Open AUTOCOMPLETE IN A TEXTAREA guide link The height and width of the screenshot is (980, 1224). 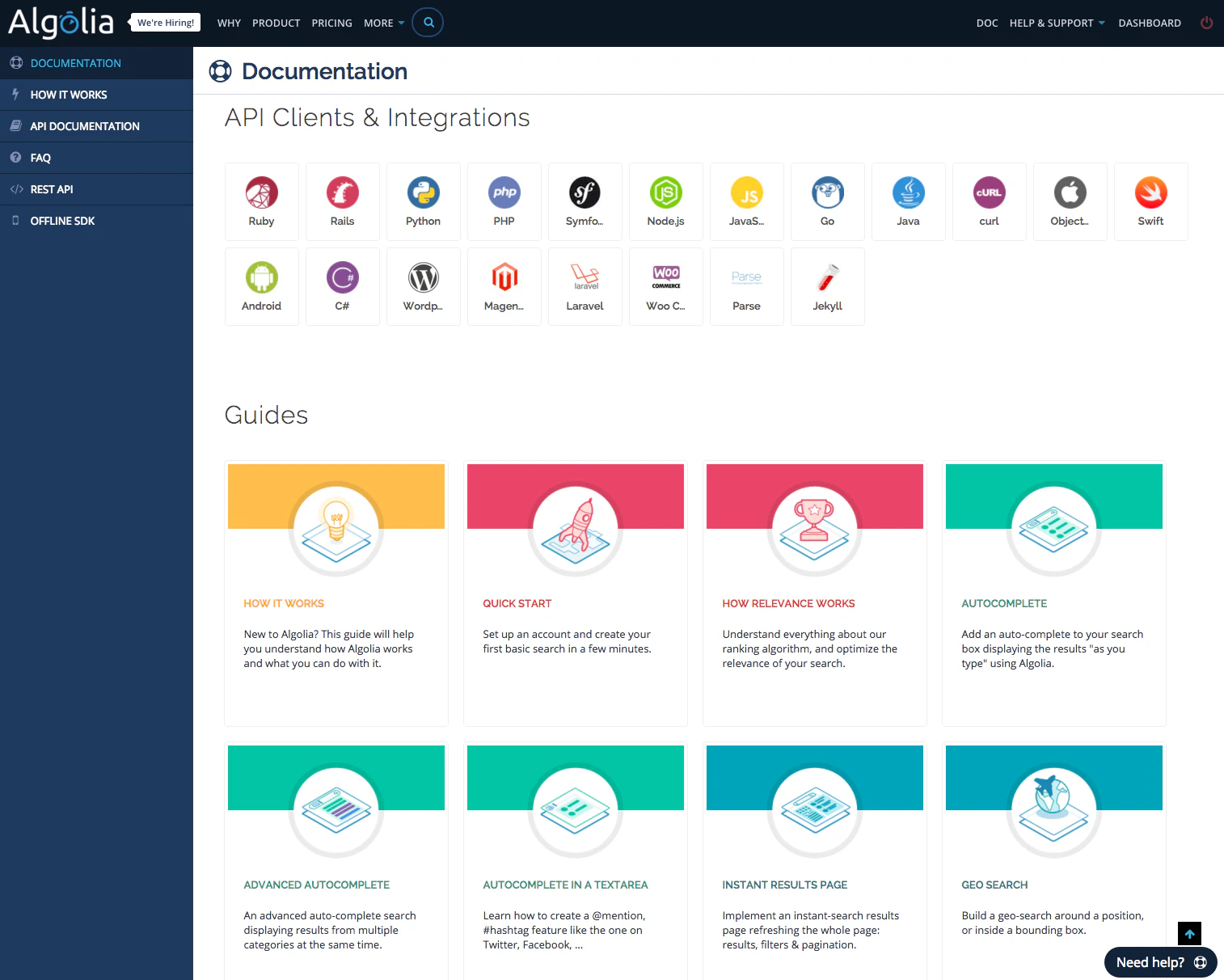click(x=565, y=885)
